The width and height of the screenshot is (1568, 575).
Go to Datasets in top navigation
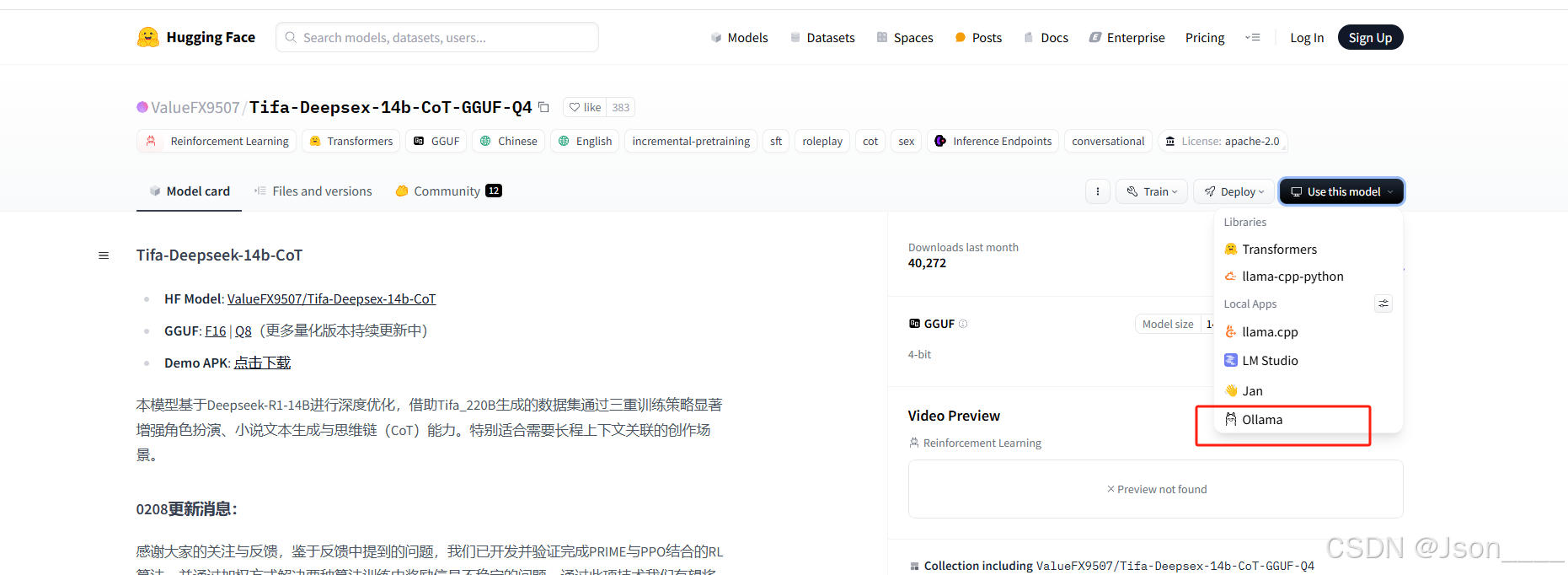pyautogui.click(x=822, y=37)
